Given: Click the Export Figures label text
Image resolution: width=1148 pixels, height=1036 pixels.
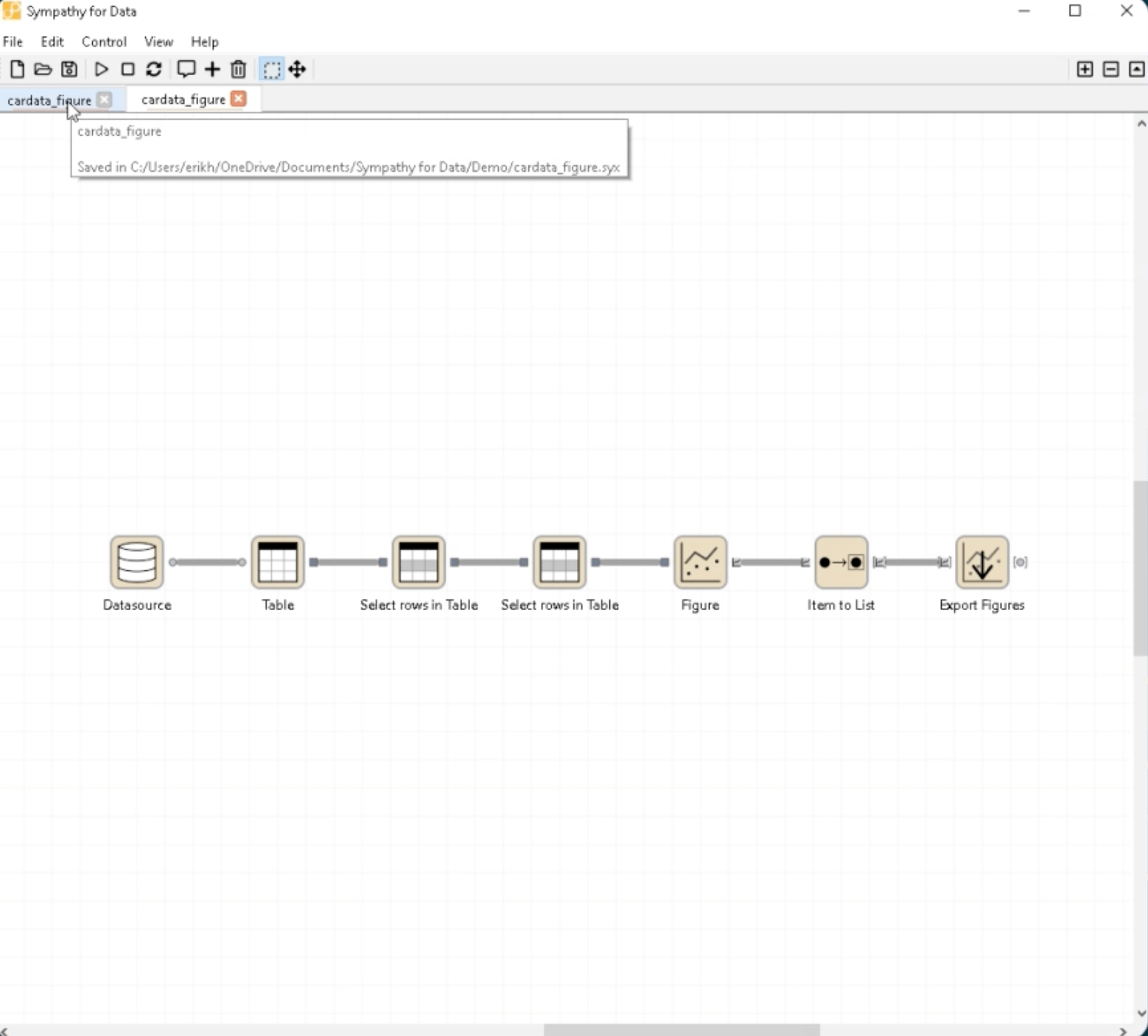Looking at the screenshot, I should [x=982, y=605].
